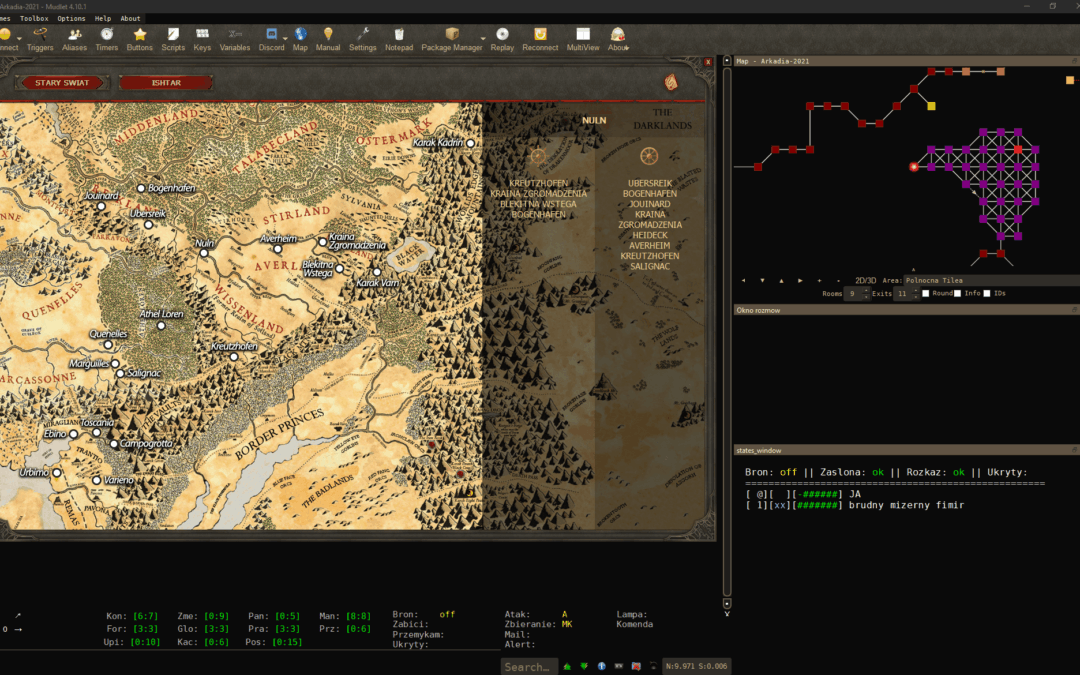
Task: Click the Bogenhafen city marker on map
Action: point(141,188)
